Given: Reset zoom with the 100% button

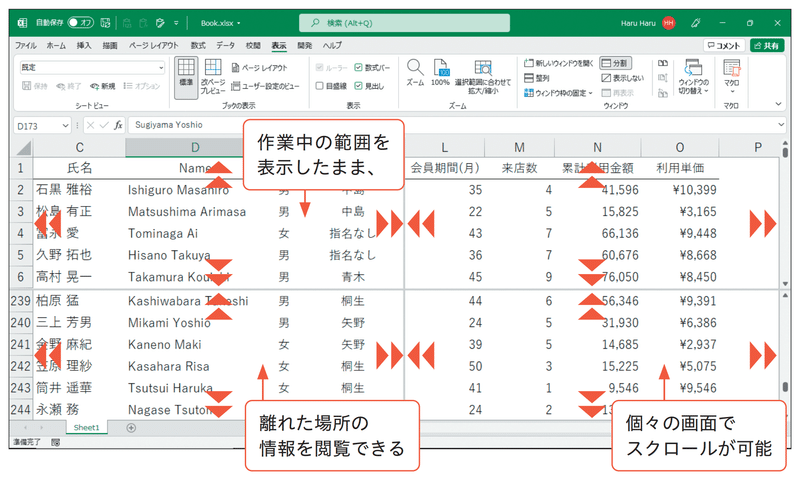Looking at the screenshot, I should (440, 72).
